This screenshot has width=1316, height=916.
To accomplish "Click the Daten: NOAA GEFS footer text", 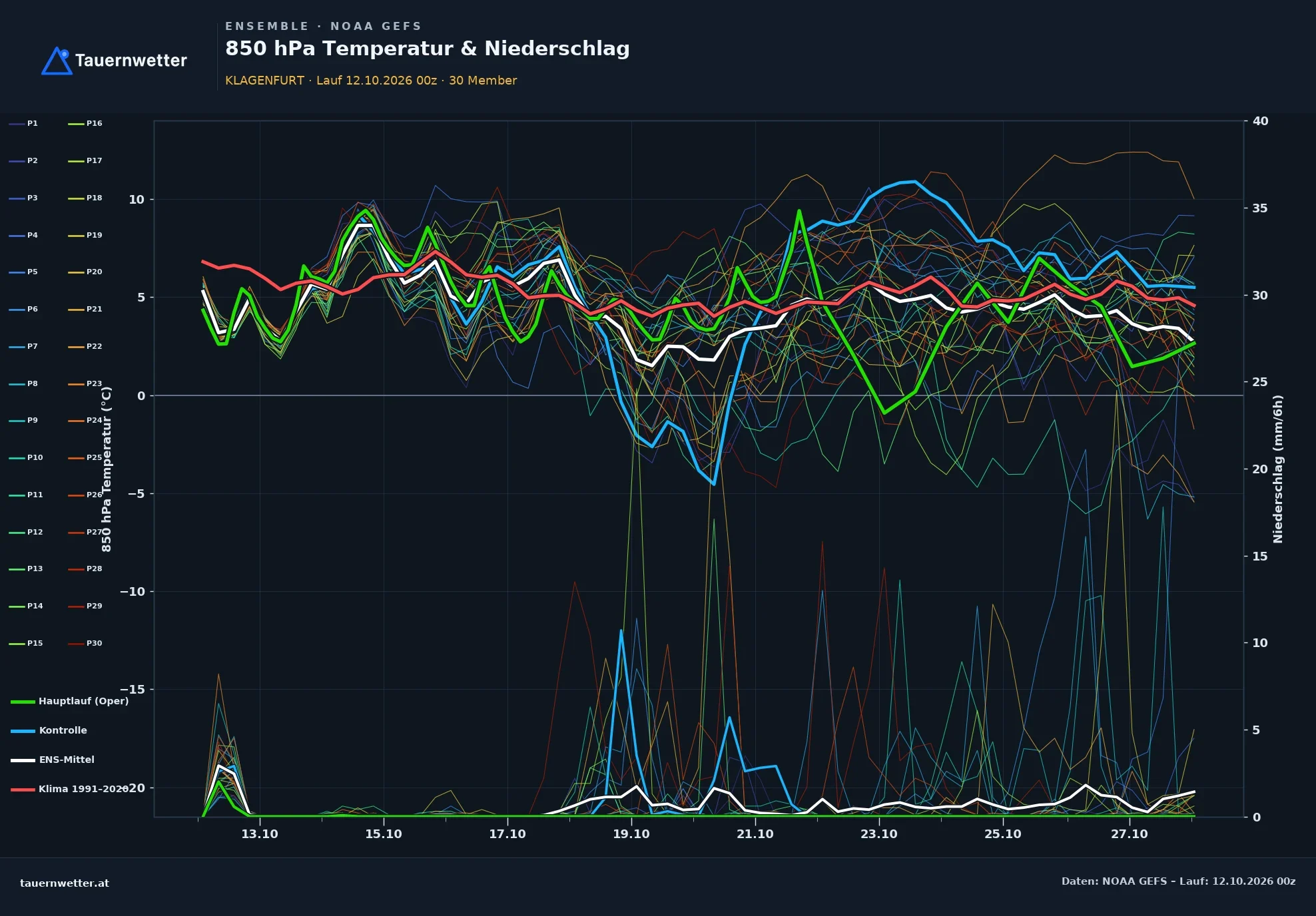I will [x=1178, y=881].
